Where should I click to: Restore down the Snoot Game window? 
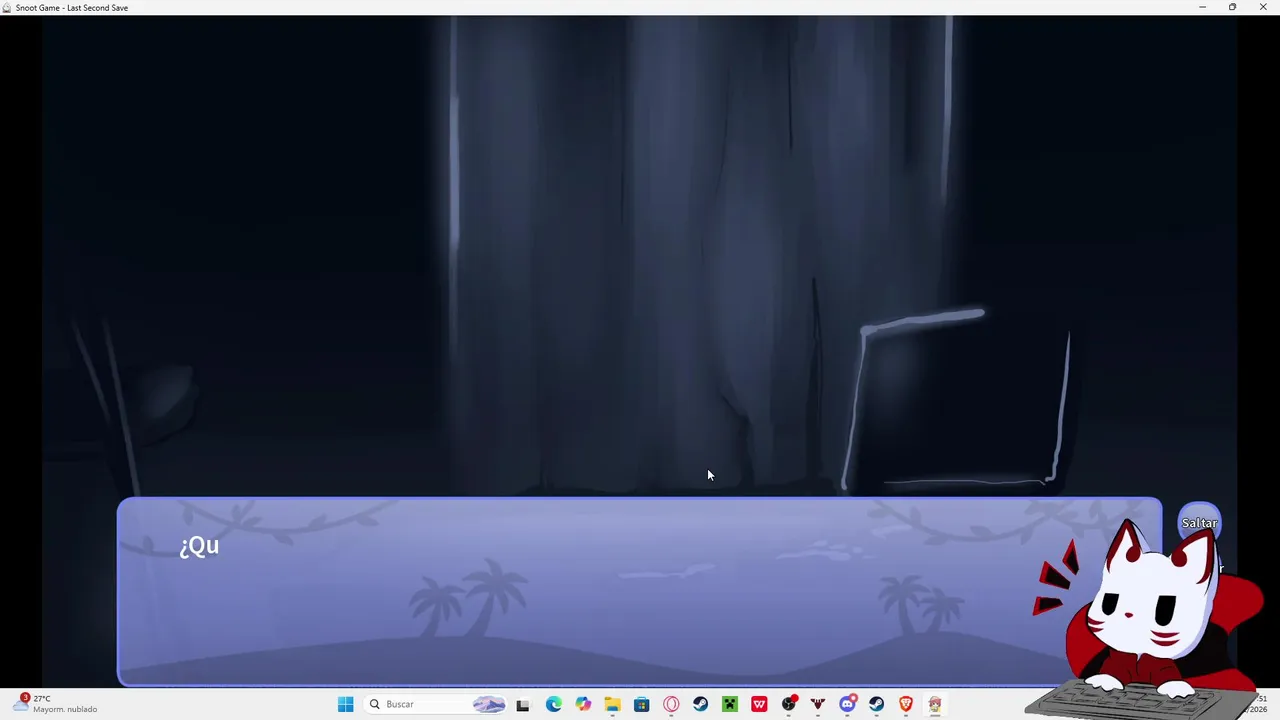pos(1232,7)
